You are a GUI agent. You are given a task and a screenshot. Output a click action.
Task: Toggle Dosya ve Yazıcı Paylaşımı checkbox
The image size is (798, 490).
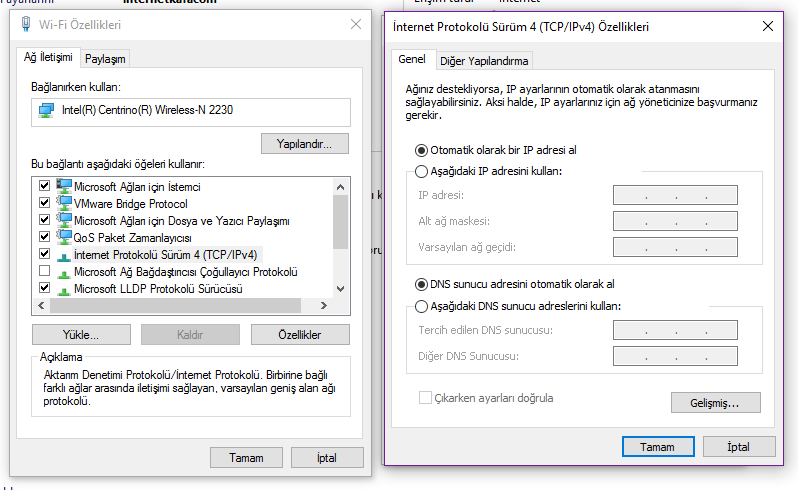(44, 219)
